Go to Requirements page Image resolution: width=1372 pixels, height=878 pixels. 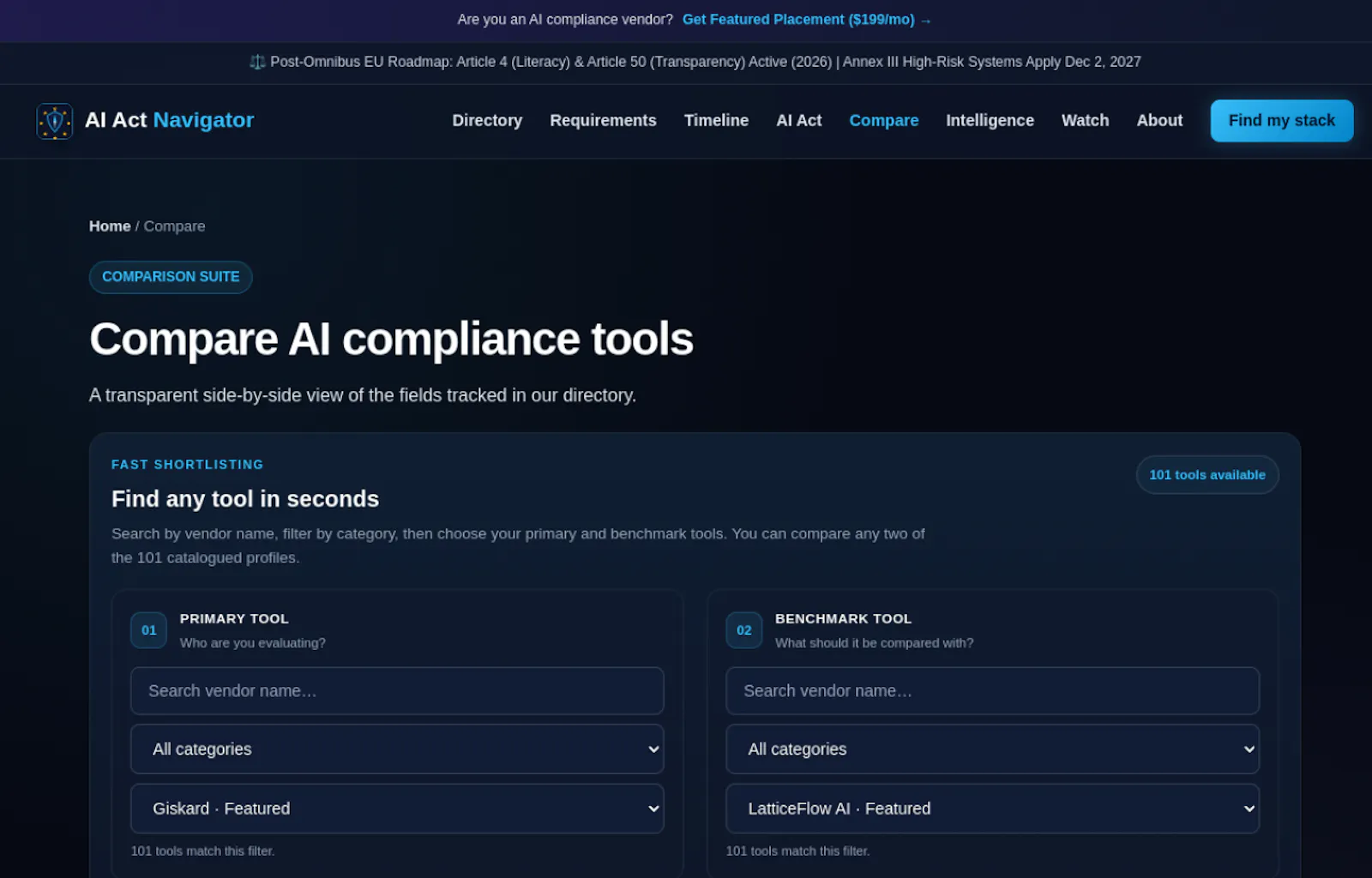coord(603,121)
